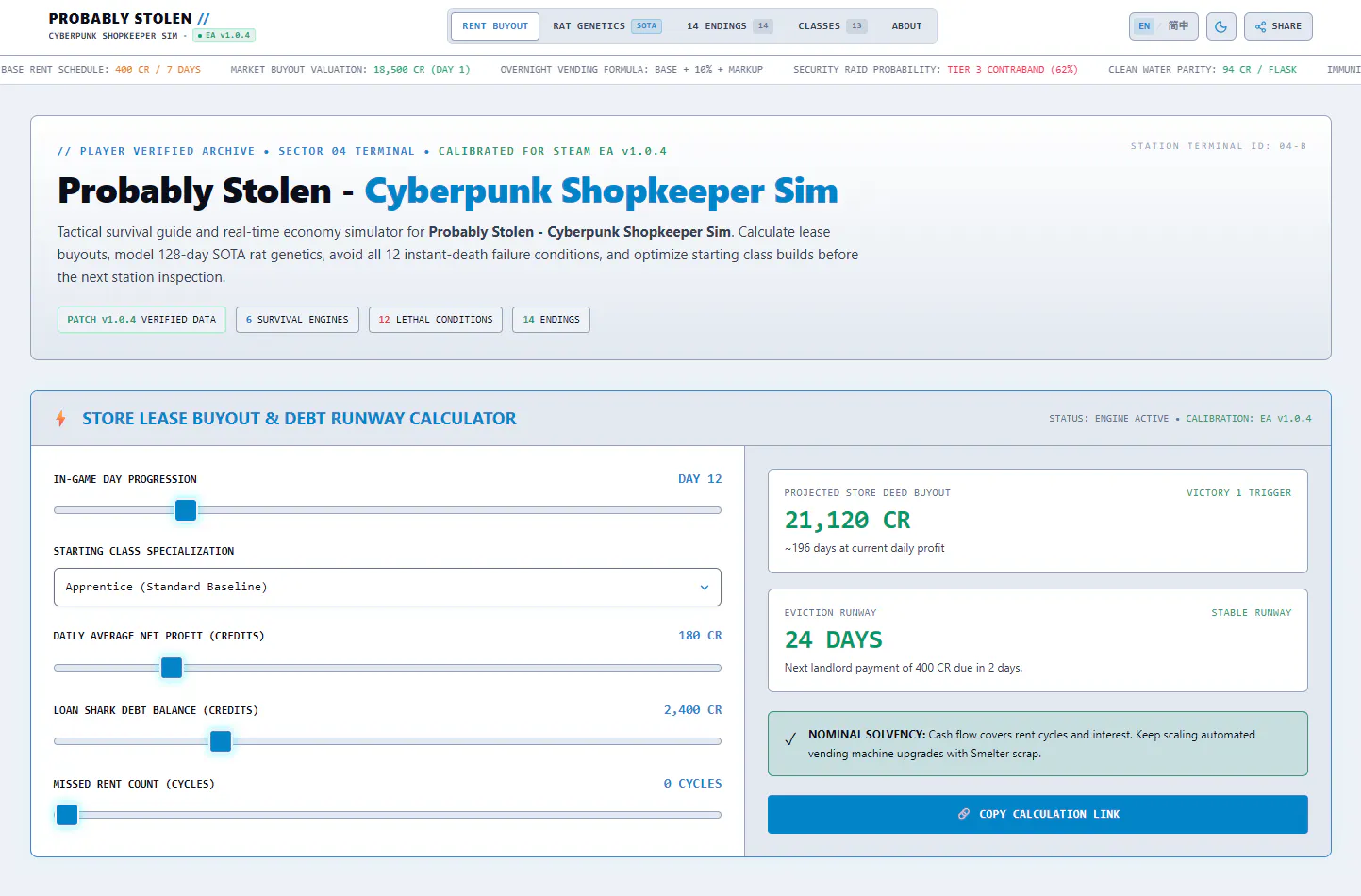
Task: Open the Starting Class Specialization dropdown
Action: click(388, 587)
